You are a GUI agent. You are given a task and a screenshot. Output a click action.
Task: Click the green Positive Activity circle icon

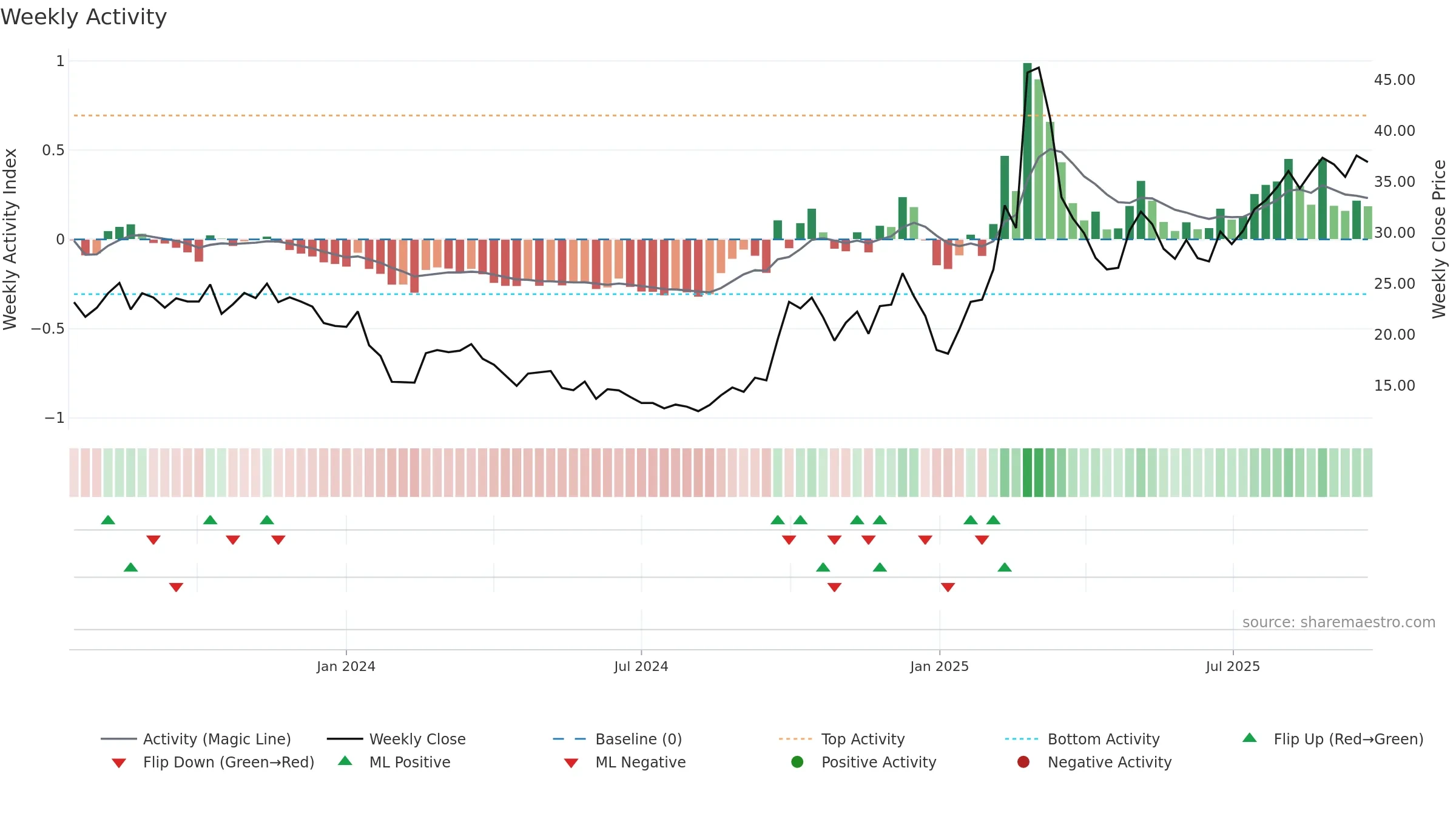point(798,762)
